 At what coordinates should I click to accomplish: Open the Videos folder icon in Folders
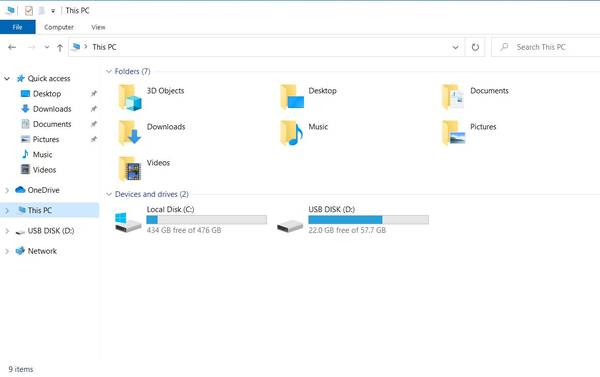click(x=130, y=169)
